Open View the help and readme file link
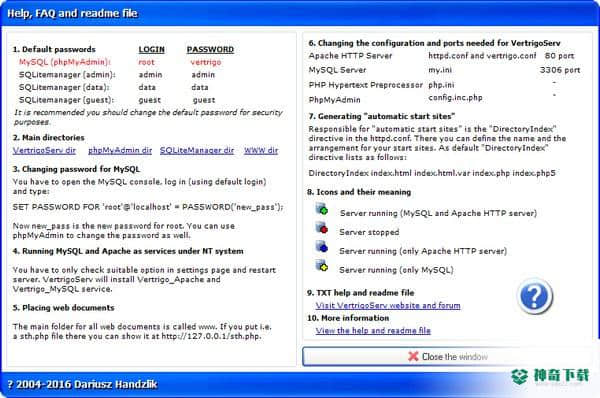The image size is (600, 398). coord(373,330)
